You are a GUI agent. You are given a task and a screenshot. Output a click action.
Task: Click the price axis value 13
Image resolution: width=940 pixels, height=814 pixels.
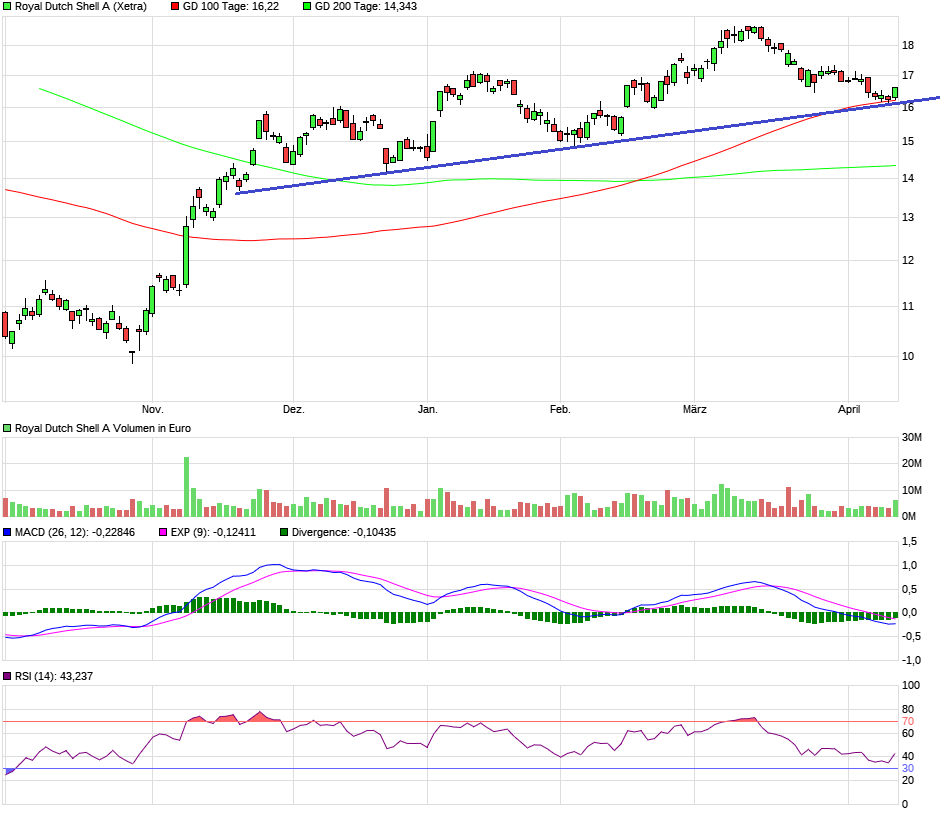[x=908, y=218]
